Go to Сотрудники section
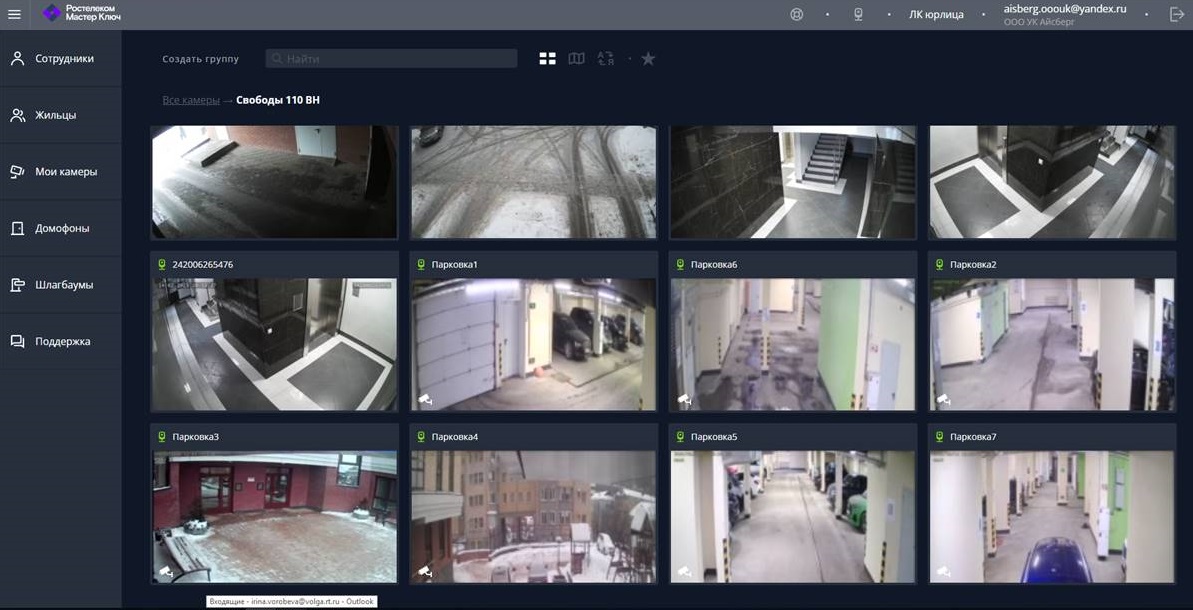 click(x=64, y=58)
